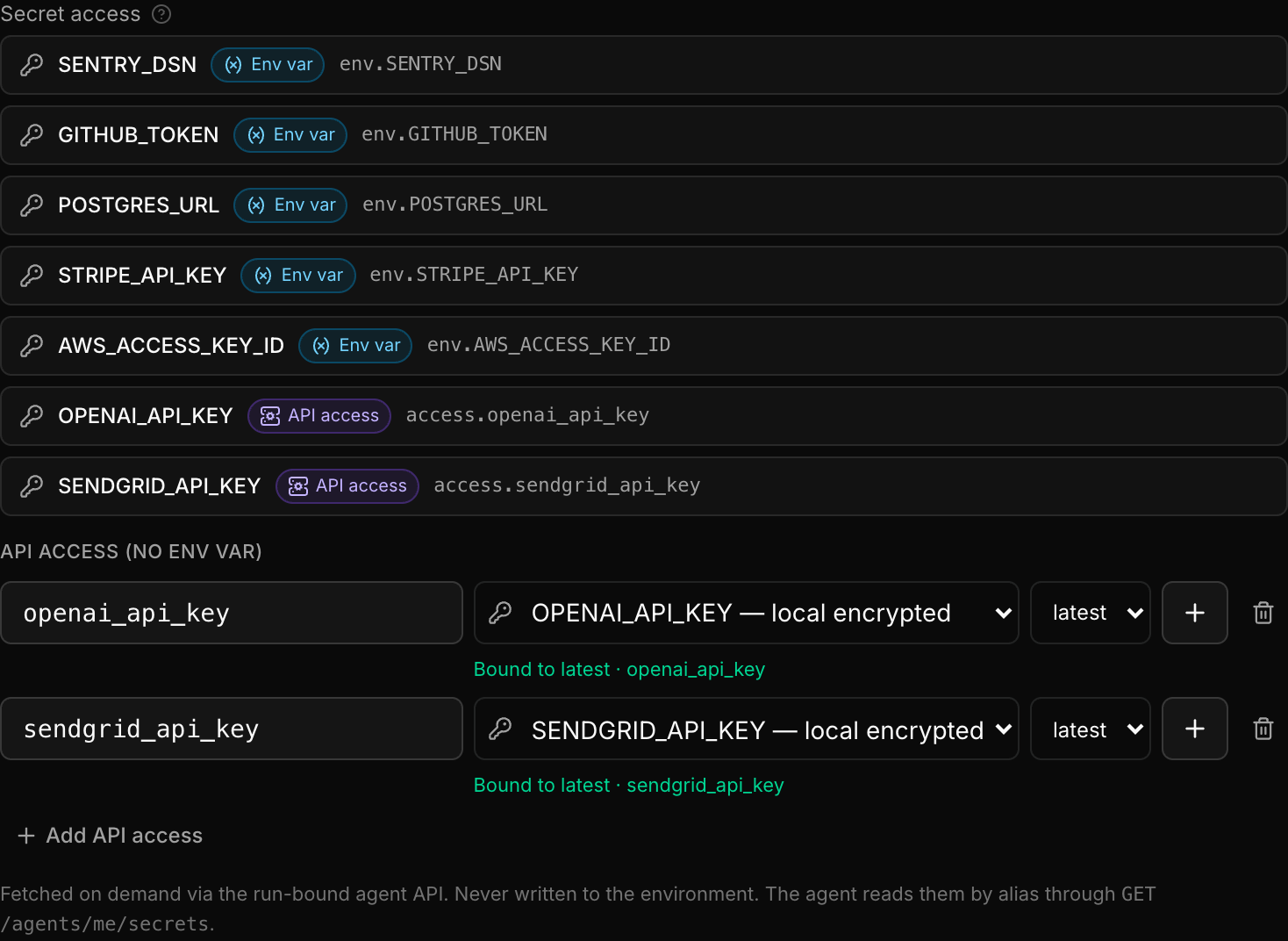1288x941 pixels.
Task: Select the OPENAI_API_KEY secret name in list
Action: (146, 416)
